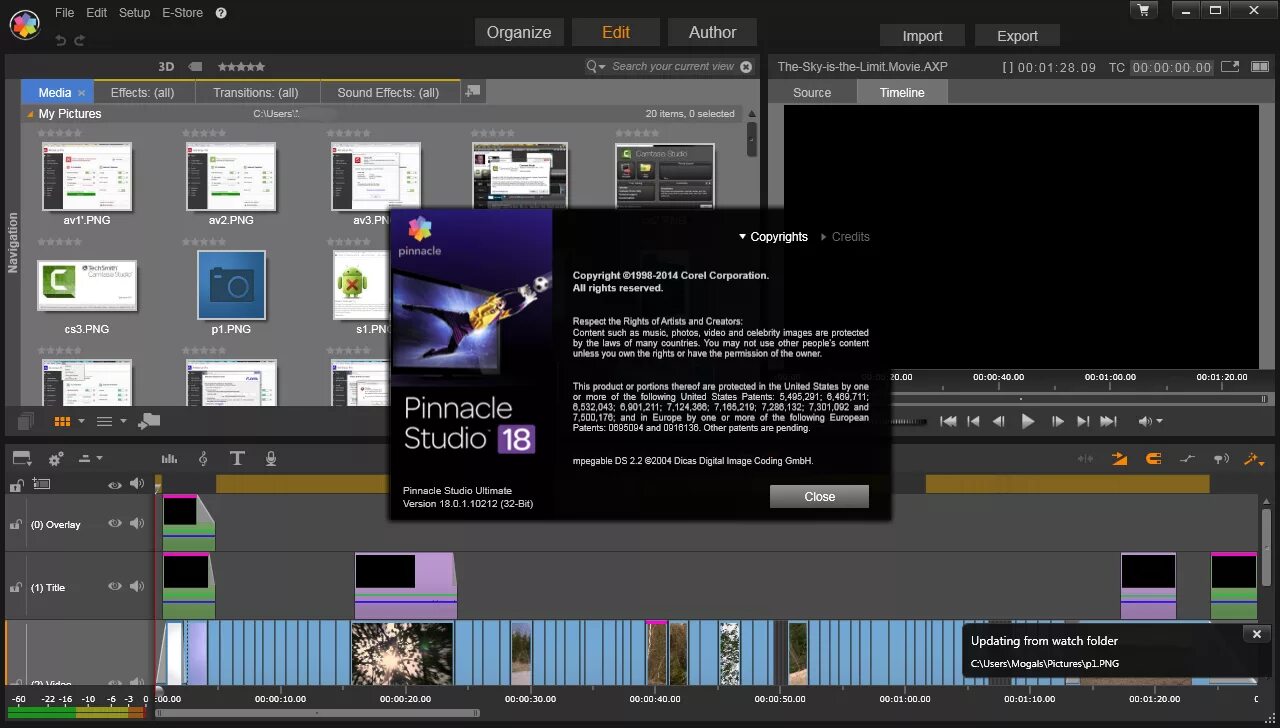Play the timeline preview
Screen dimensions: 1280x728
(1027, 422)
